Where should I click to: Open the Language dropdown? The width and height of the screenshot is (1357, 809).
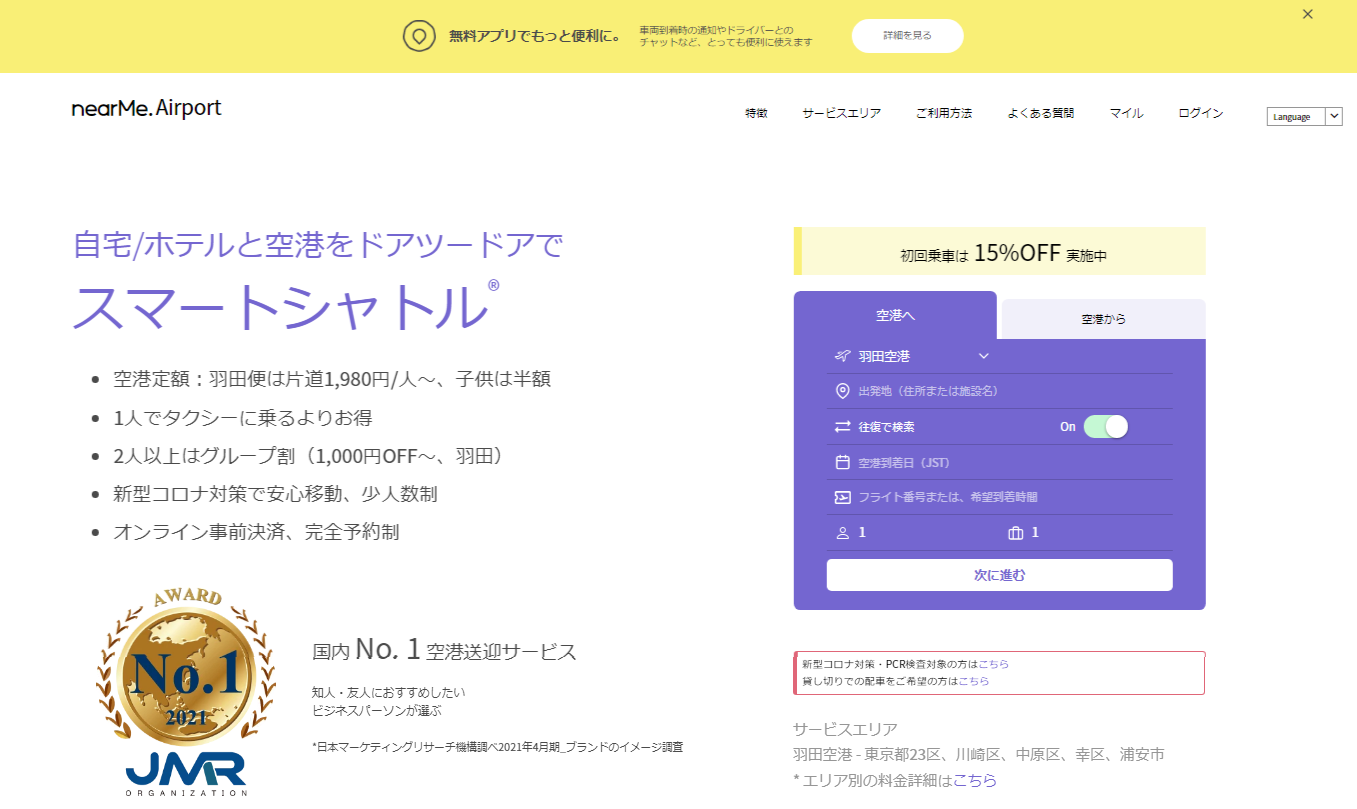point(1304,116)
